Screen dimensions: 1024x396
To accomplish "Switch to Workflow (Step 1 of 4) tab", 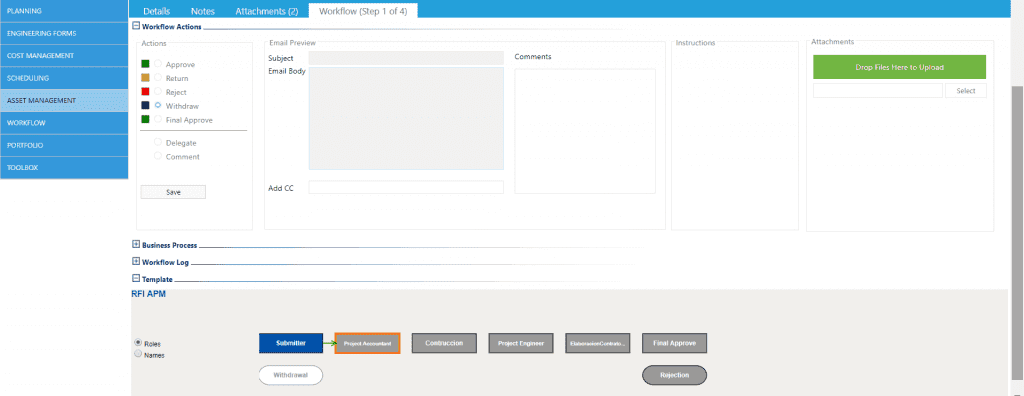I will pos(363,11).
